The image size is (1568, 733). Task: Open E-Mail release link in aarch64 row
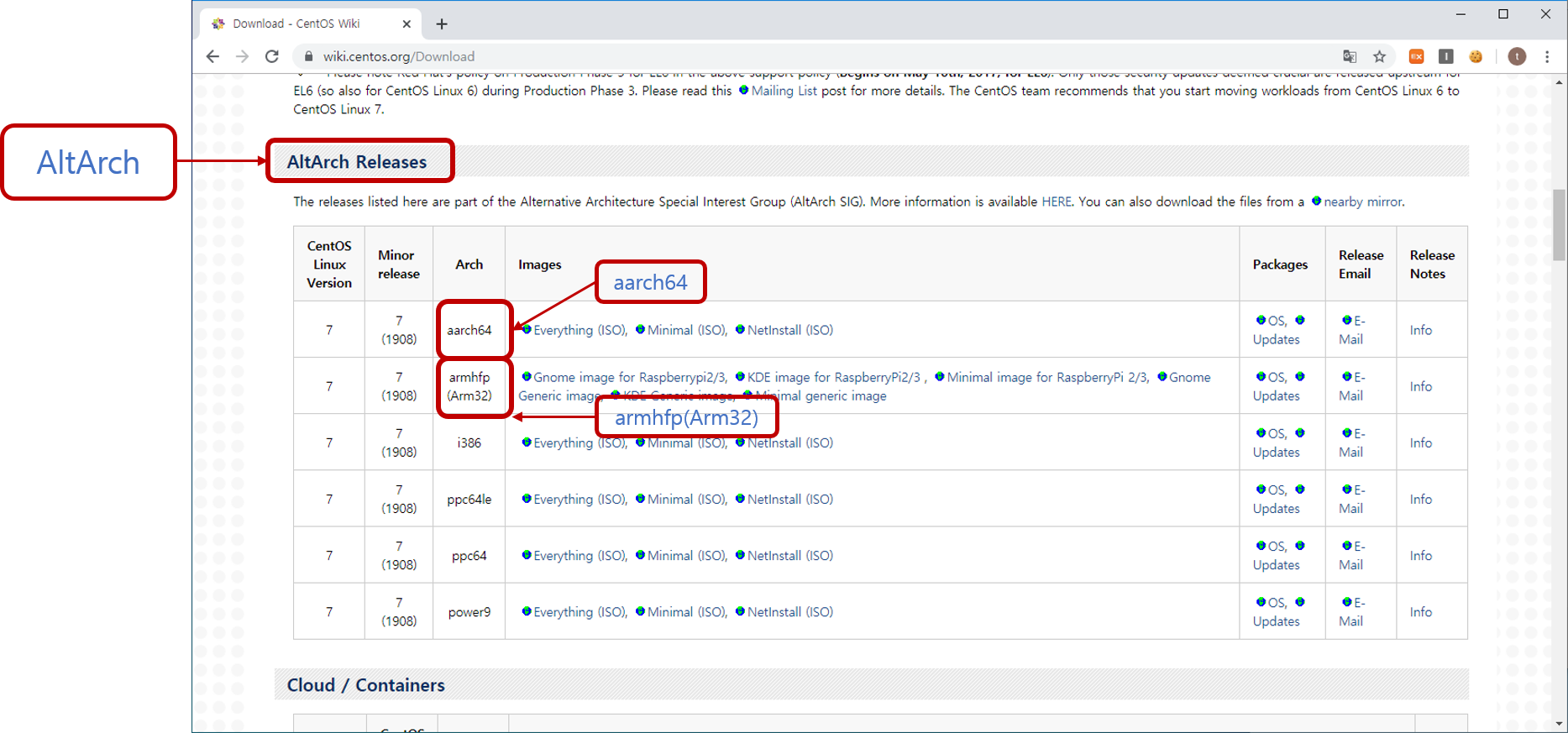click(1352, 330)
